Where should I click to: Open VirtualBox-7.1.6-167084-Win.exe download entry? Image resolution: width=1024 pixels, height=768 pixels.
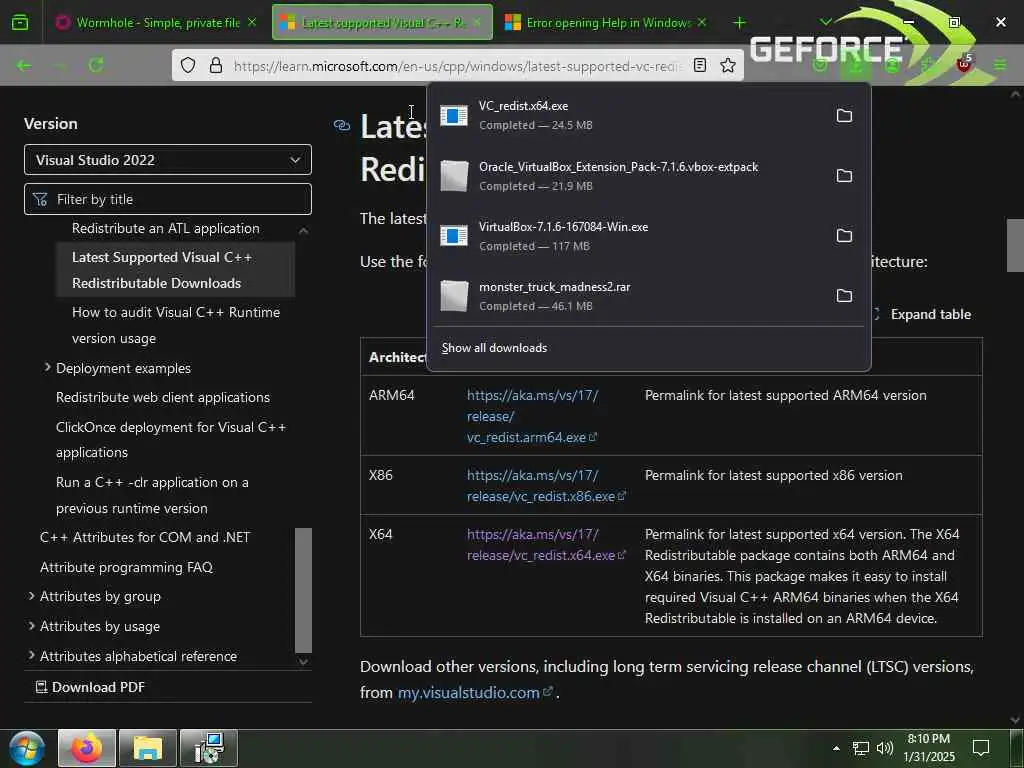tap(627, 236)
